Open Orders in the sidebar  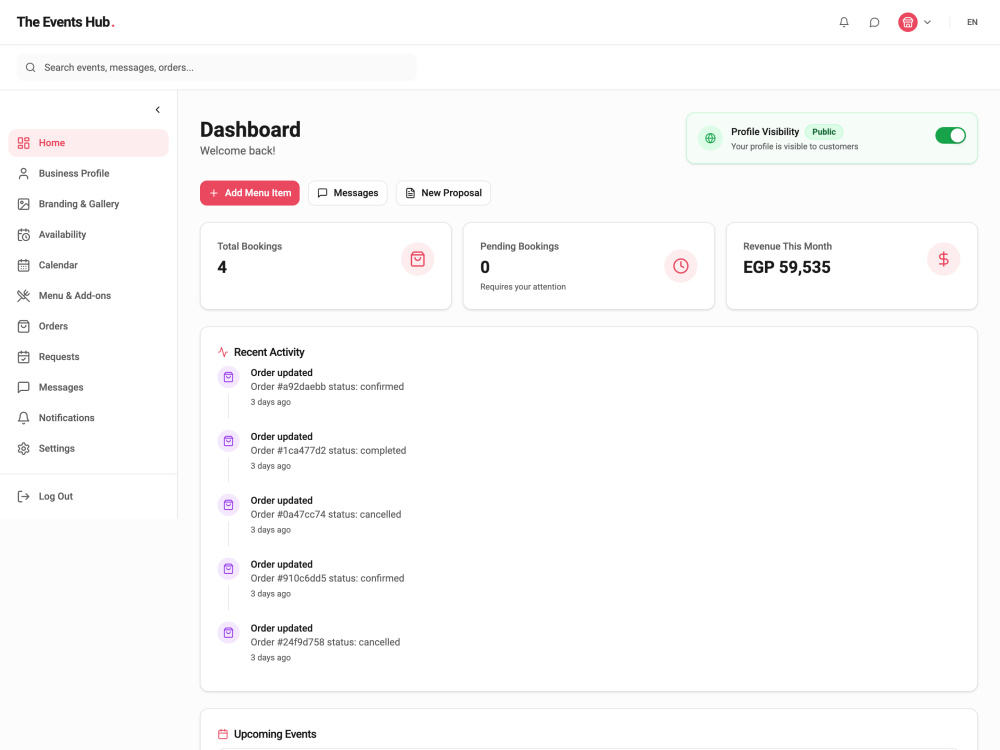[89, 327]
